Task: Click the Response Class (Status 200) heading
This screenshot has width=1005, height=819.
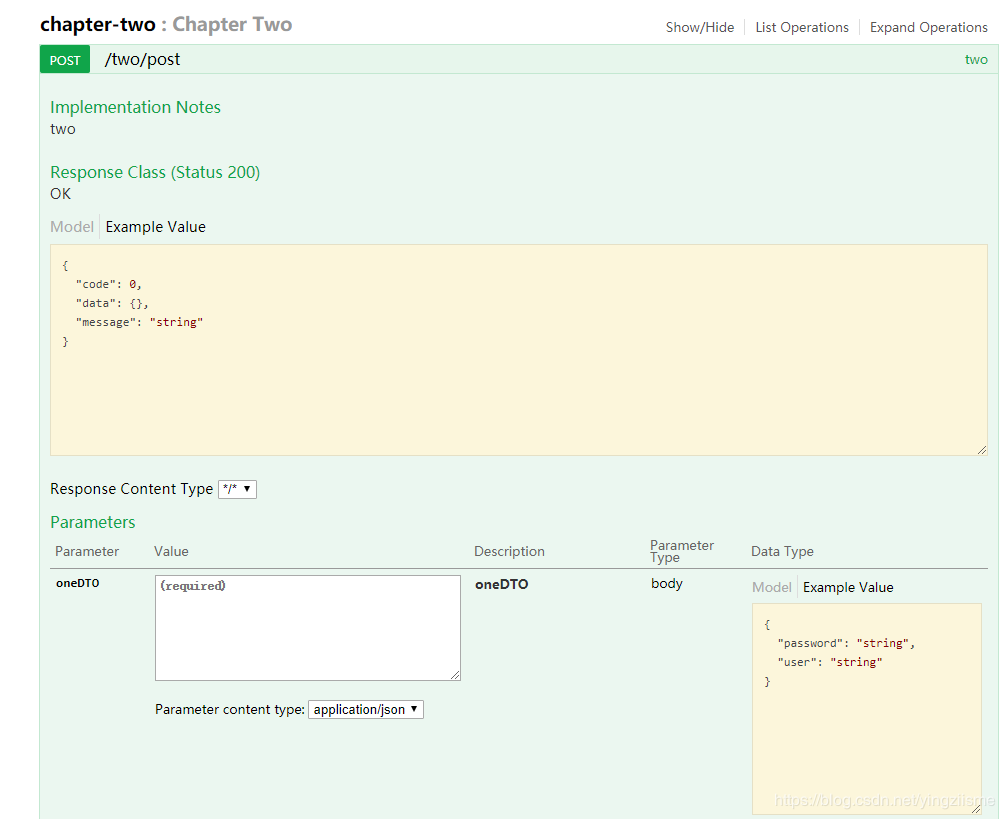Action: pyautogui.click(x=155, y=172)
